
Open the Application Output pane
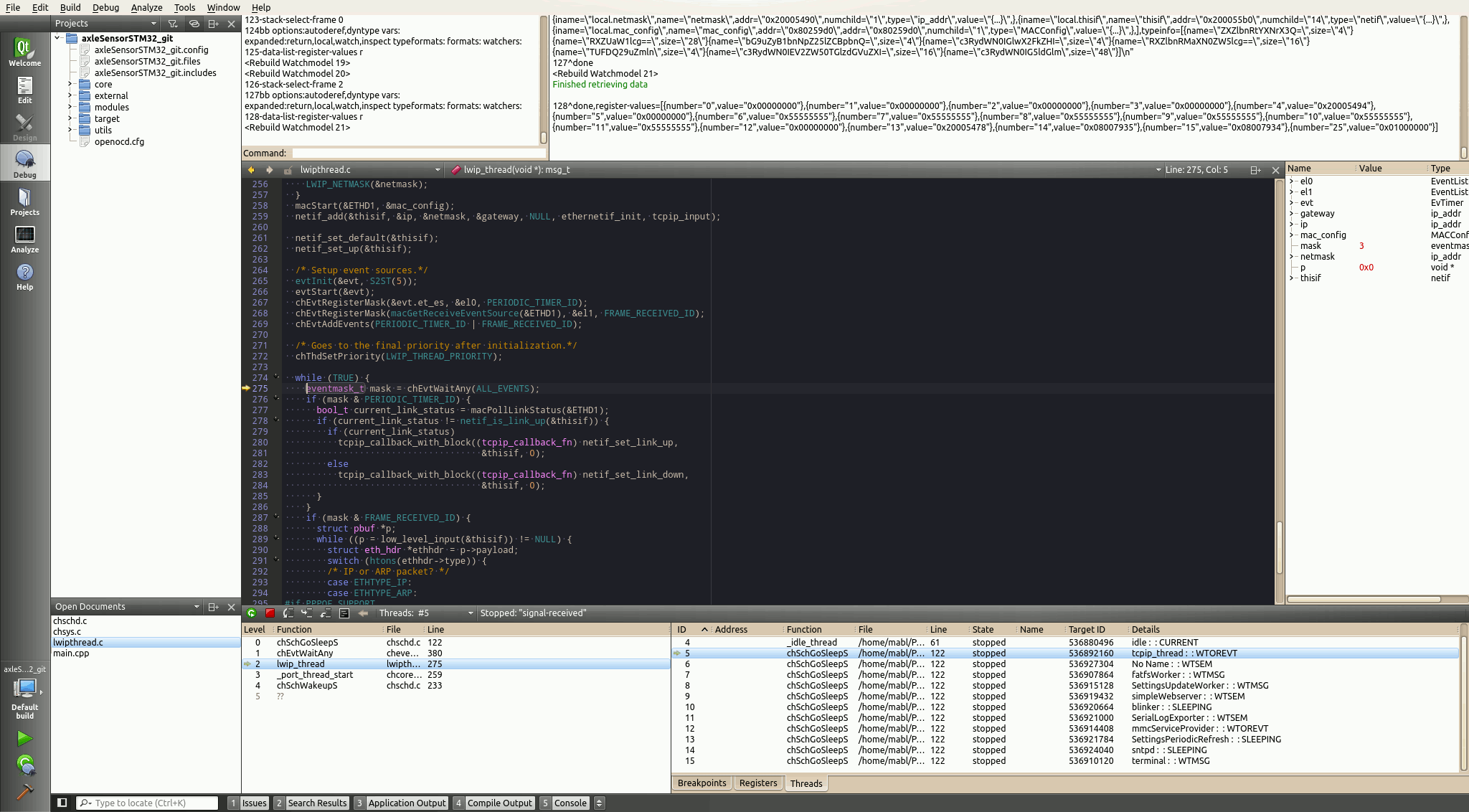401,803
